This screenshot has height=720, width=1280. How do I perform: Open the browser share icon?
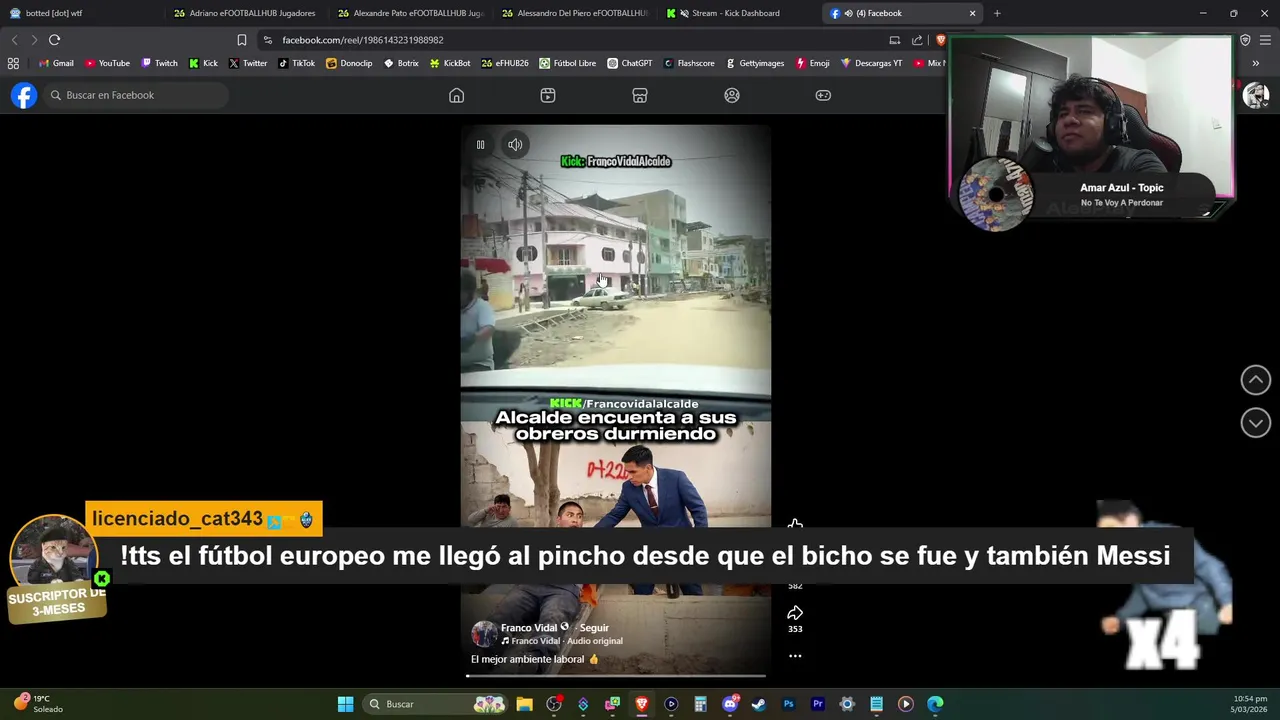pyautogui.click(x=917, y=40)
